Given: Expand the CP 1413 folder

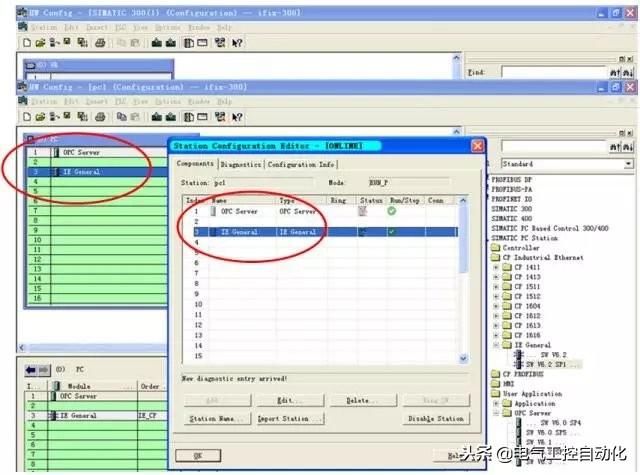Looking at the screenshot, I should pyautogui.click(x=496, y=277).
